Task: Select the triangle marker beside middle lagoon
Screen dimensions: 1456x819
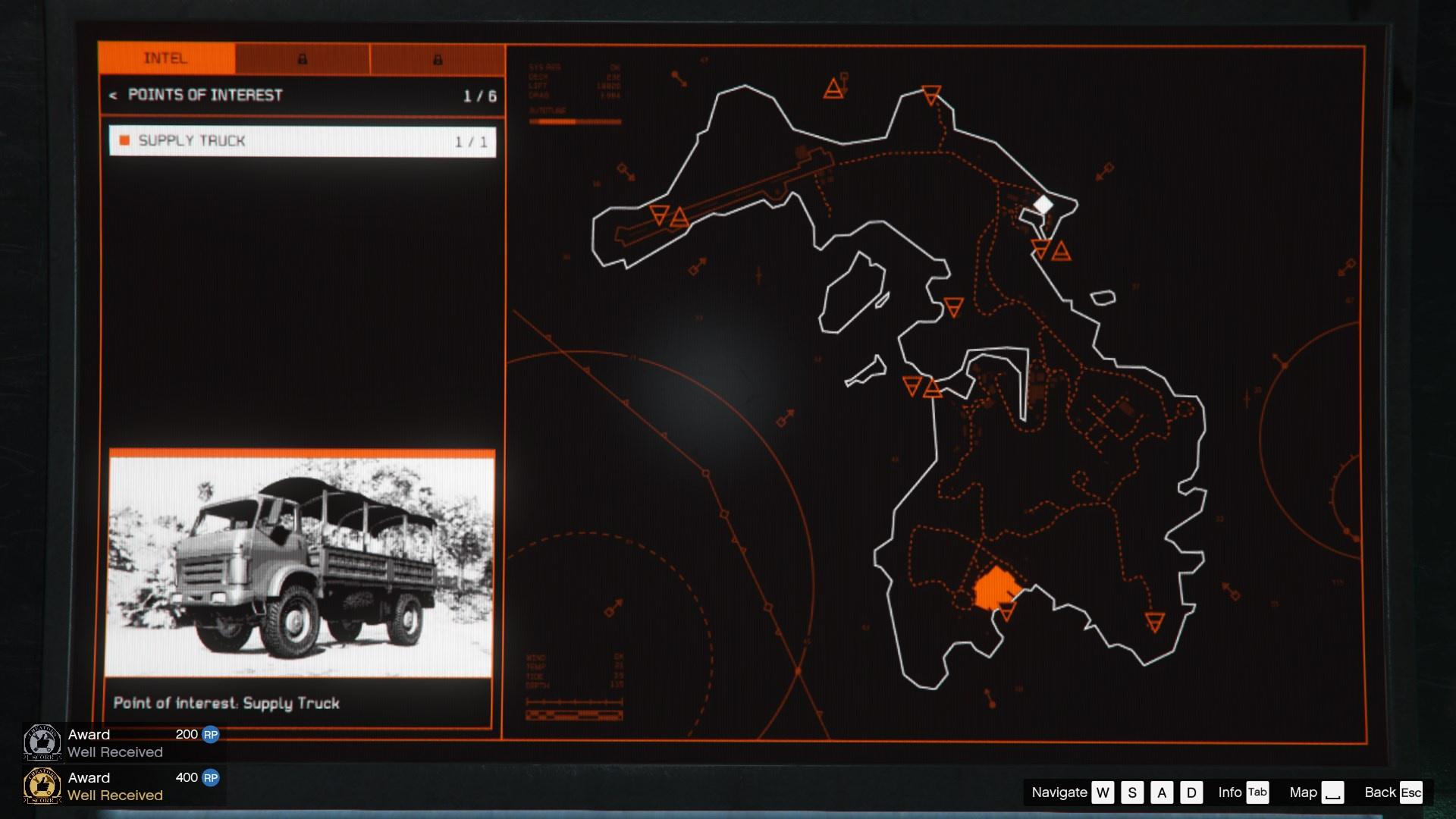Action: click(953, 307)
